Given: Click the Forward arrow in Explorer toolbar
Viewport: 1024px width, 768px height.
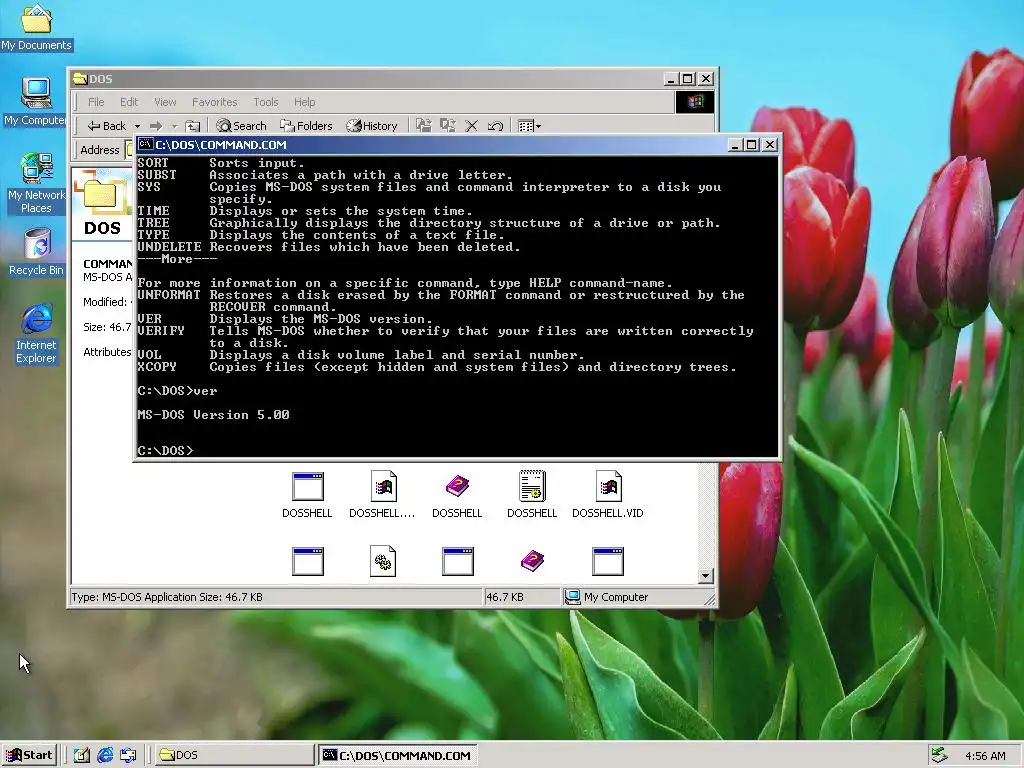Looking at the screenshot, I should click(156, 126).
